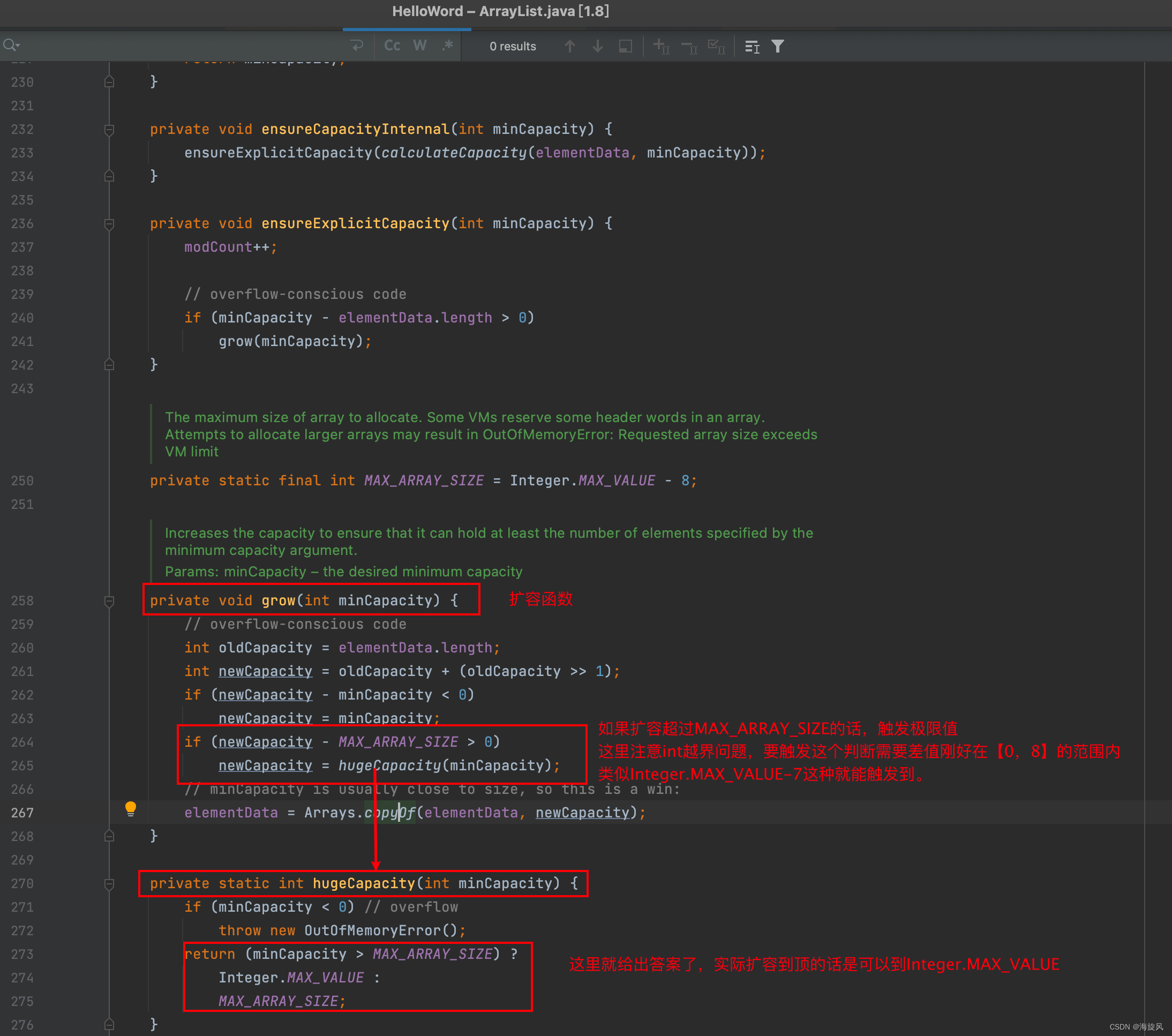
Task: Collapse ensureCapacityInternal at line 232 fold marker
Action: pos(109,130)
